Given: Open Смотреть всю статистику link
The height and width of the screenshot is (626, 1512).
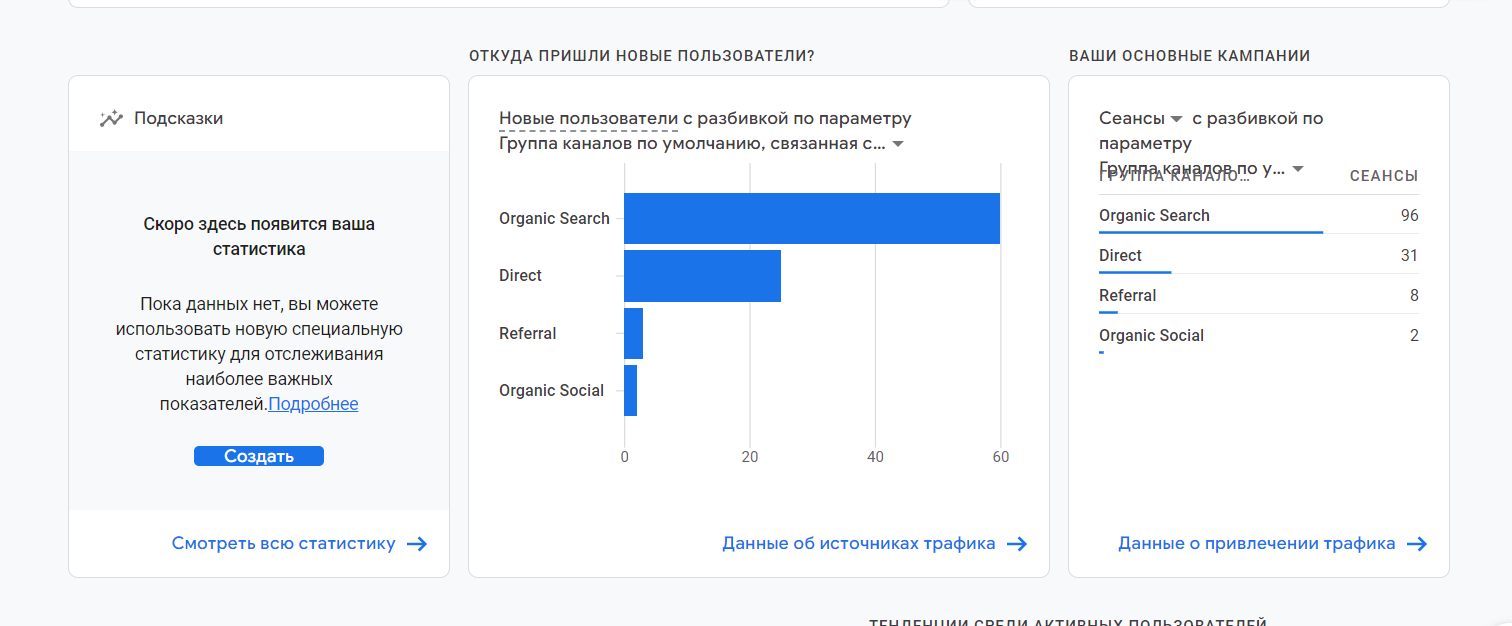Looking at the screenshot, I should pos(283,544).
